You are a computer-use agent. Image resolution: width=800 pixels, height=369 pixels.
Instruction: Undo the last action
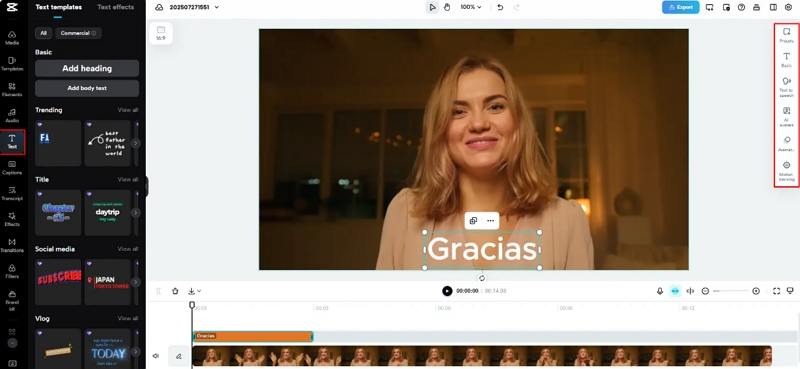[500, 7]
